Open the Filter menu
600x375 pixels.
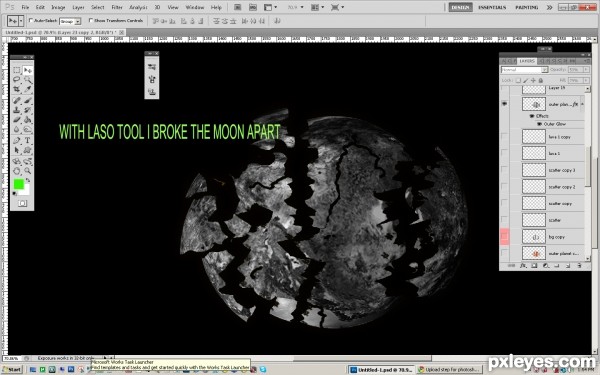117,7
